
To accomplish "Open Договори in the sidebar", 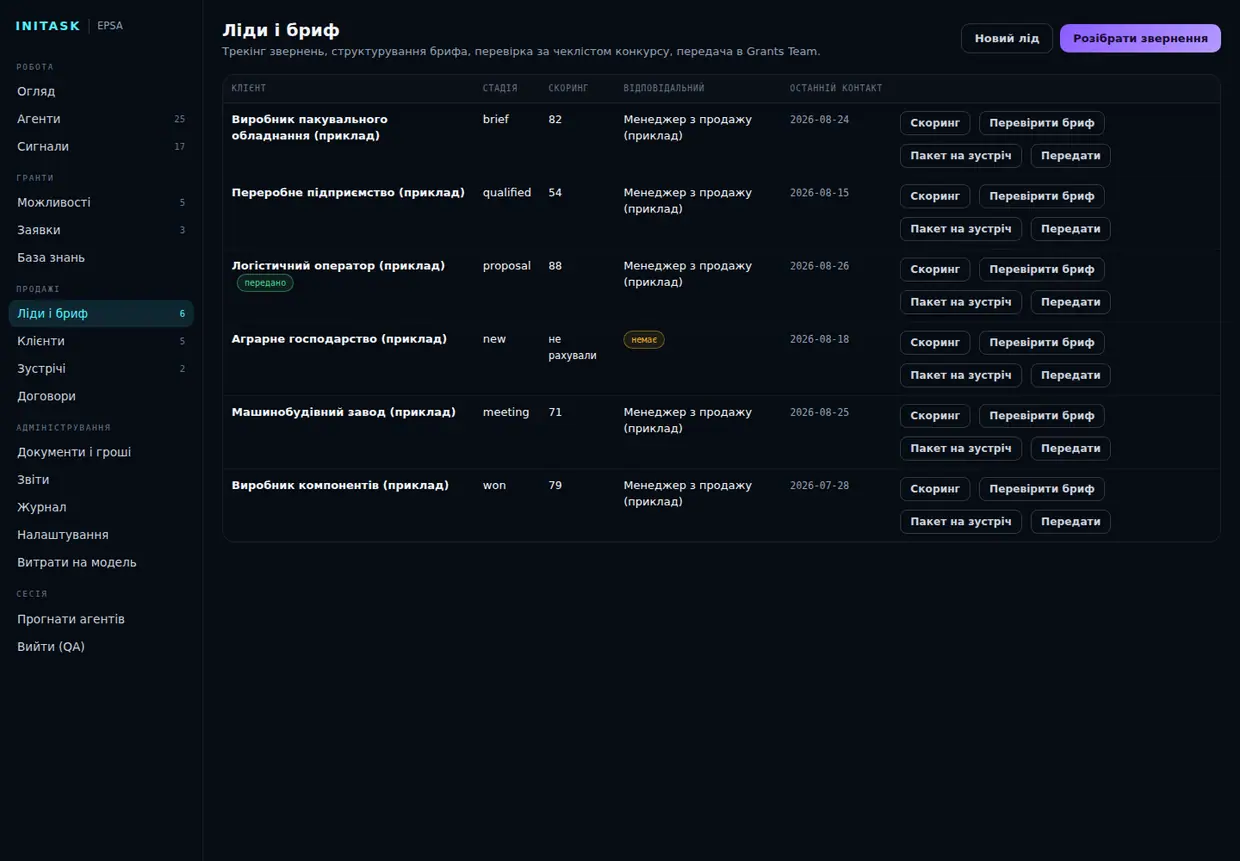I will click(101, 396).
